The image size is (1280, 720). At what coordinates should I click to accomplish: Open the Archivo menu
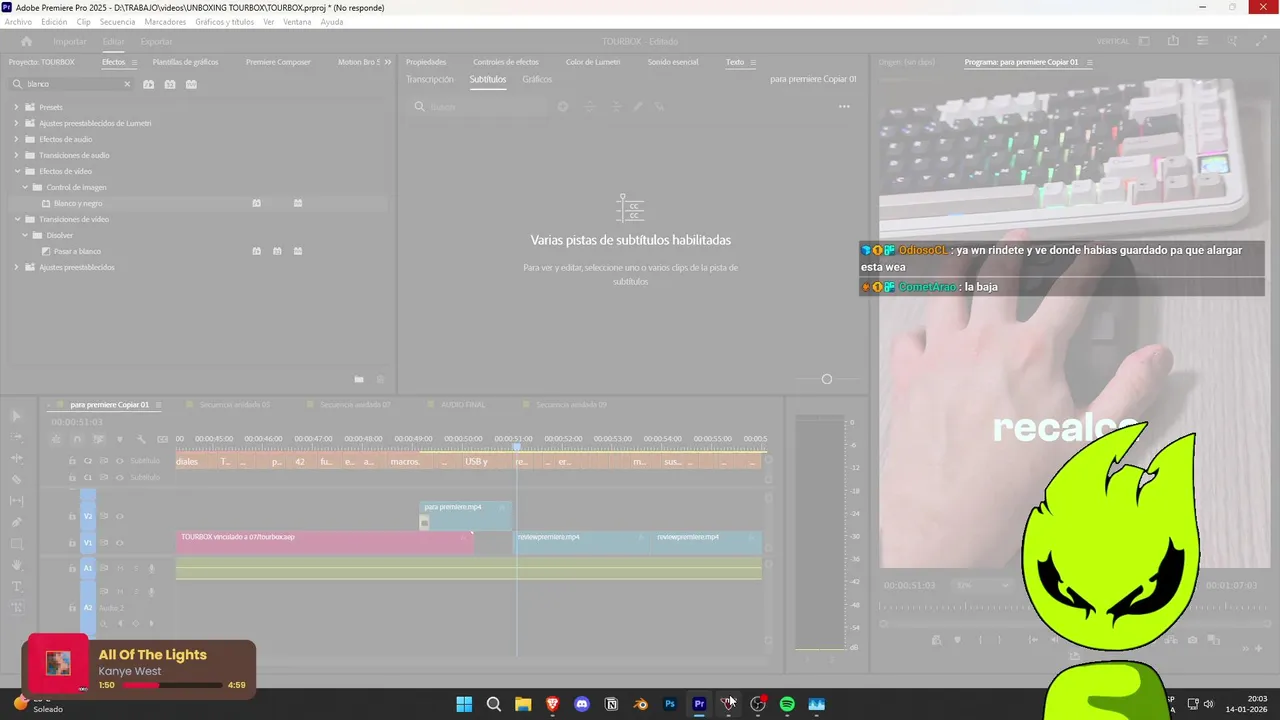coord(18,21)
